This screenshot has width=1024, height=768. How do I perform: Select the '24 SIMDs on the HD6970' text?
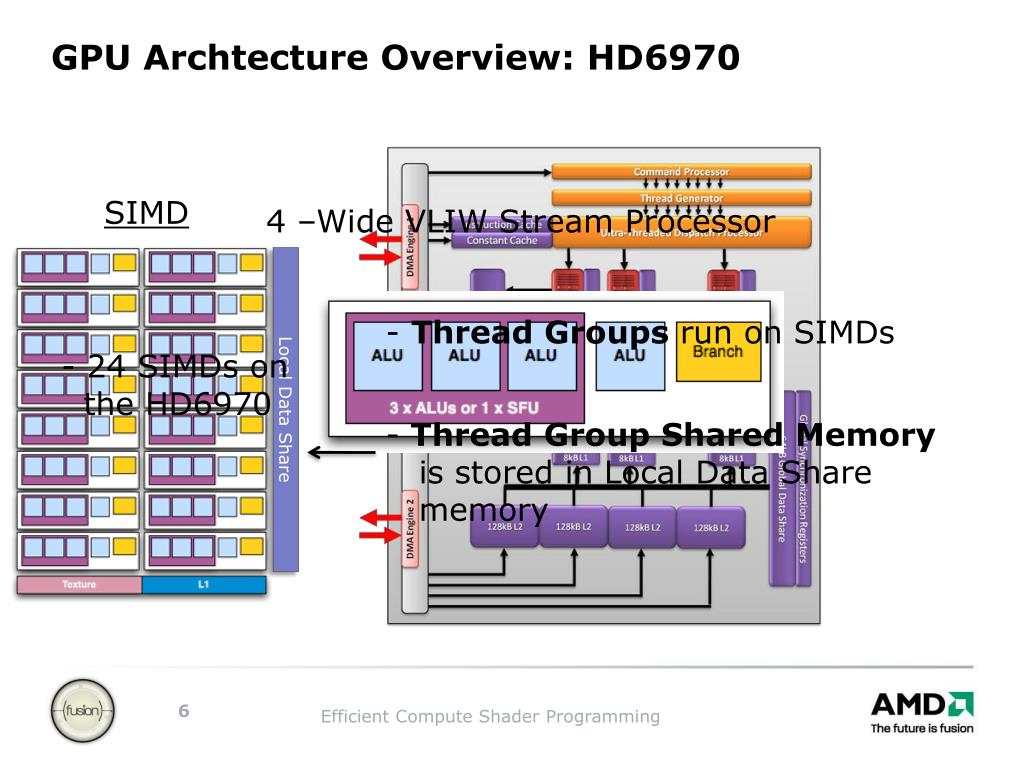click(x=177, y=385)
